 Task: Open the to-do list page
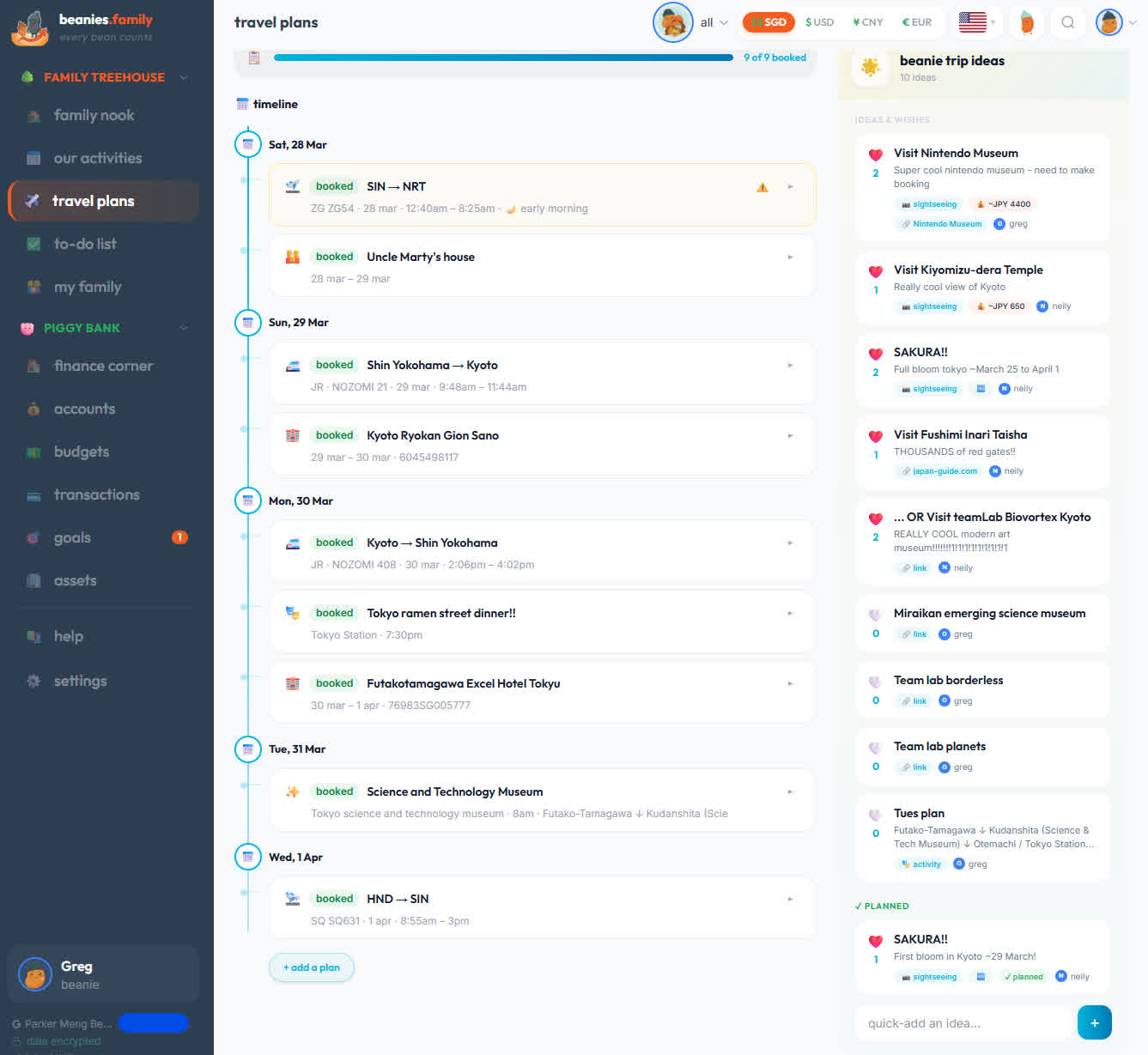click(x=85, y=244)
